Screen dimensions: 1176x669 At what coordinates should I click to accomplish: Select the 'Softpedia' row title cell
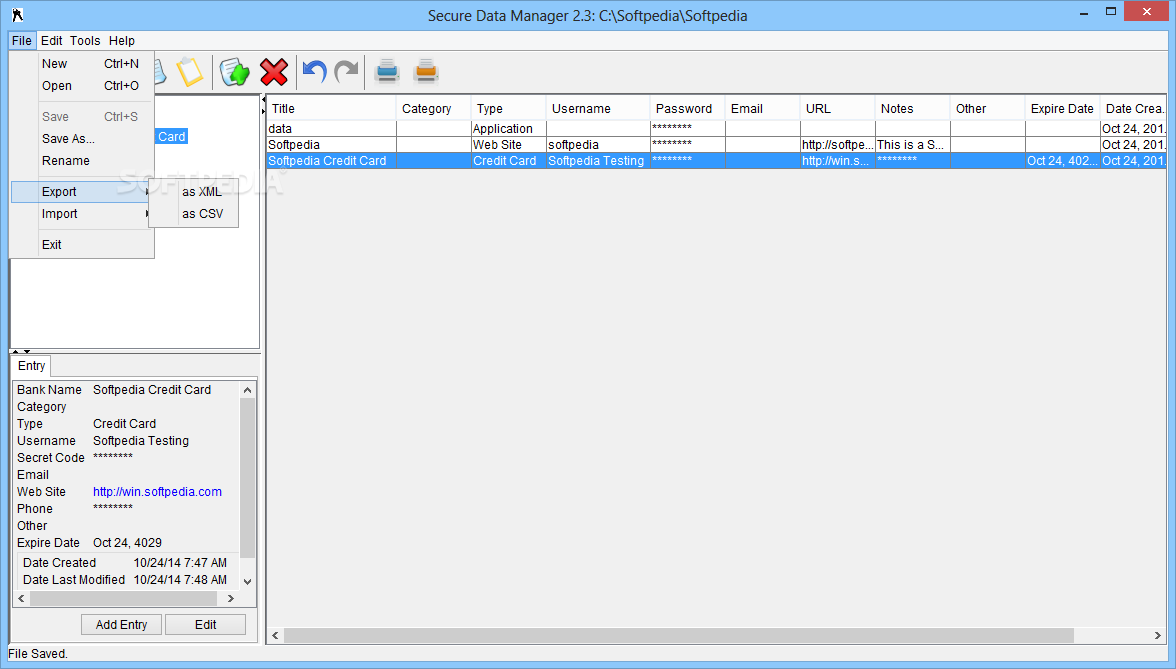tap(332, 145)
